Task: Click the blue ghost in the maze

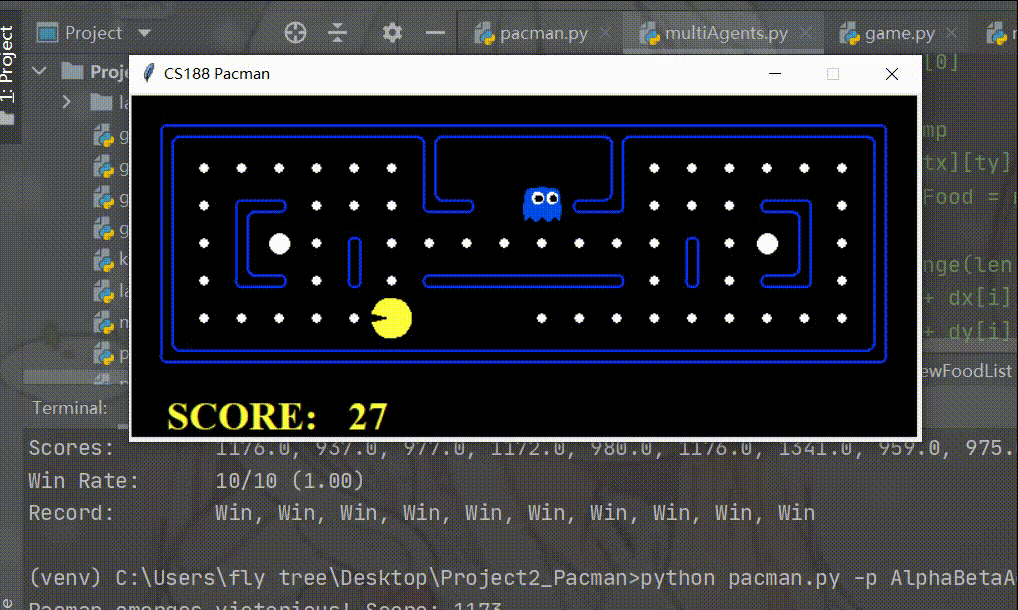Action: click(x=542, y=204)
